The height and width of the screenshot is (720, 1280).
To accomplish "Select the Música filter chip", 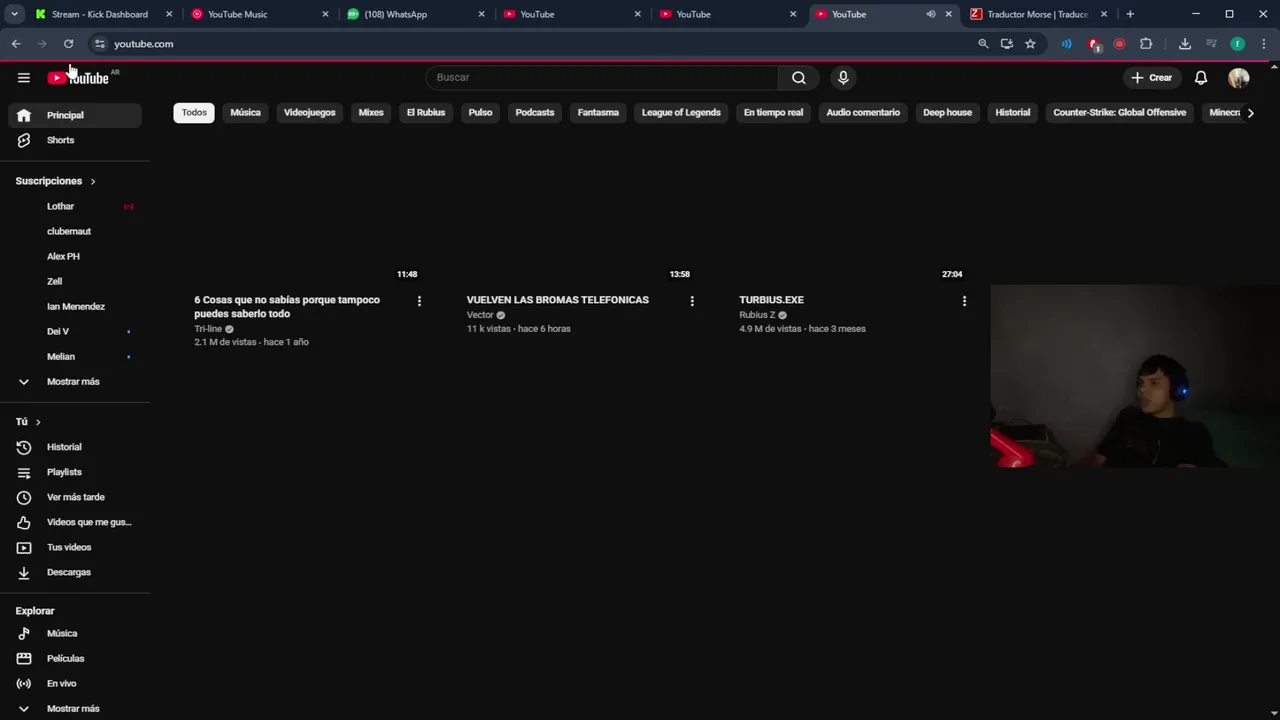I will (x=245, y=113).
